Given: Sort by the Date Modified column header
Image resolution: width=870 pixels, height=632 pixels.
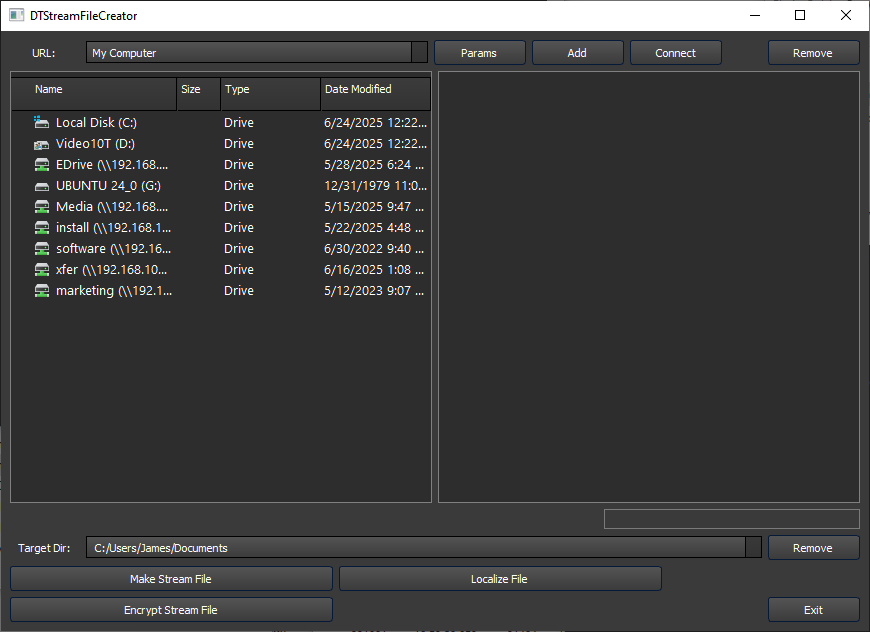Looking at the screenshot, I should coord(376,94).
